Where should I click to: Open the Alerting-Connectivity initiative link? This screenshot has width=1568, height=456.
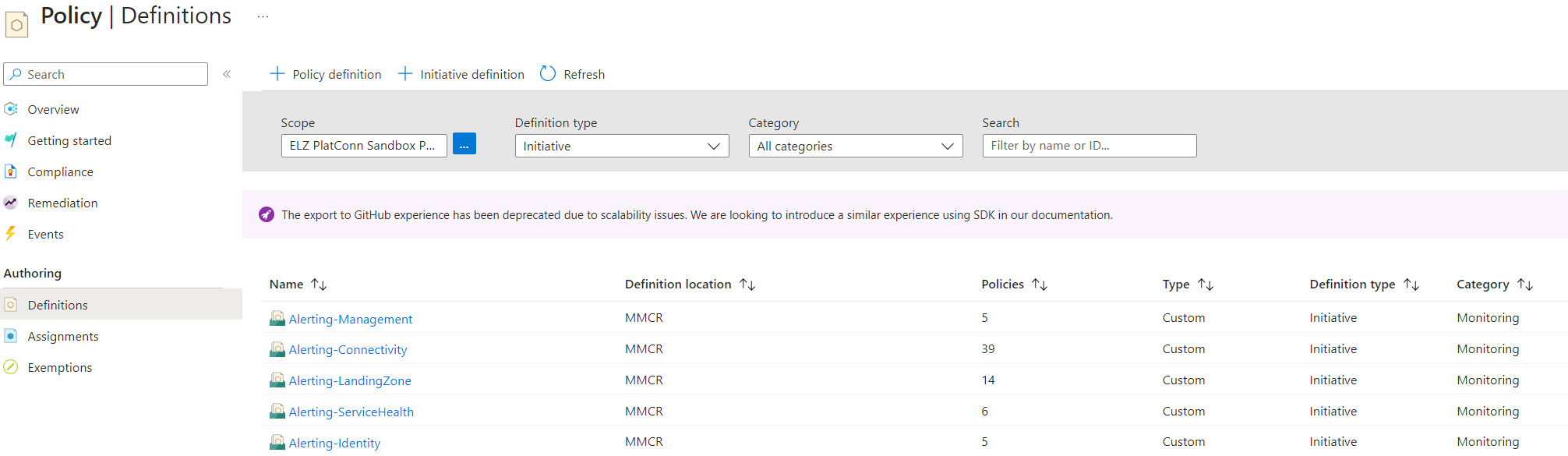[348, 349]
